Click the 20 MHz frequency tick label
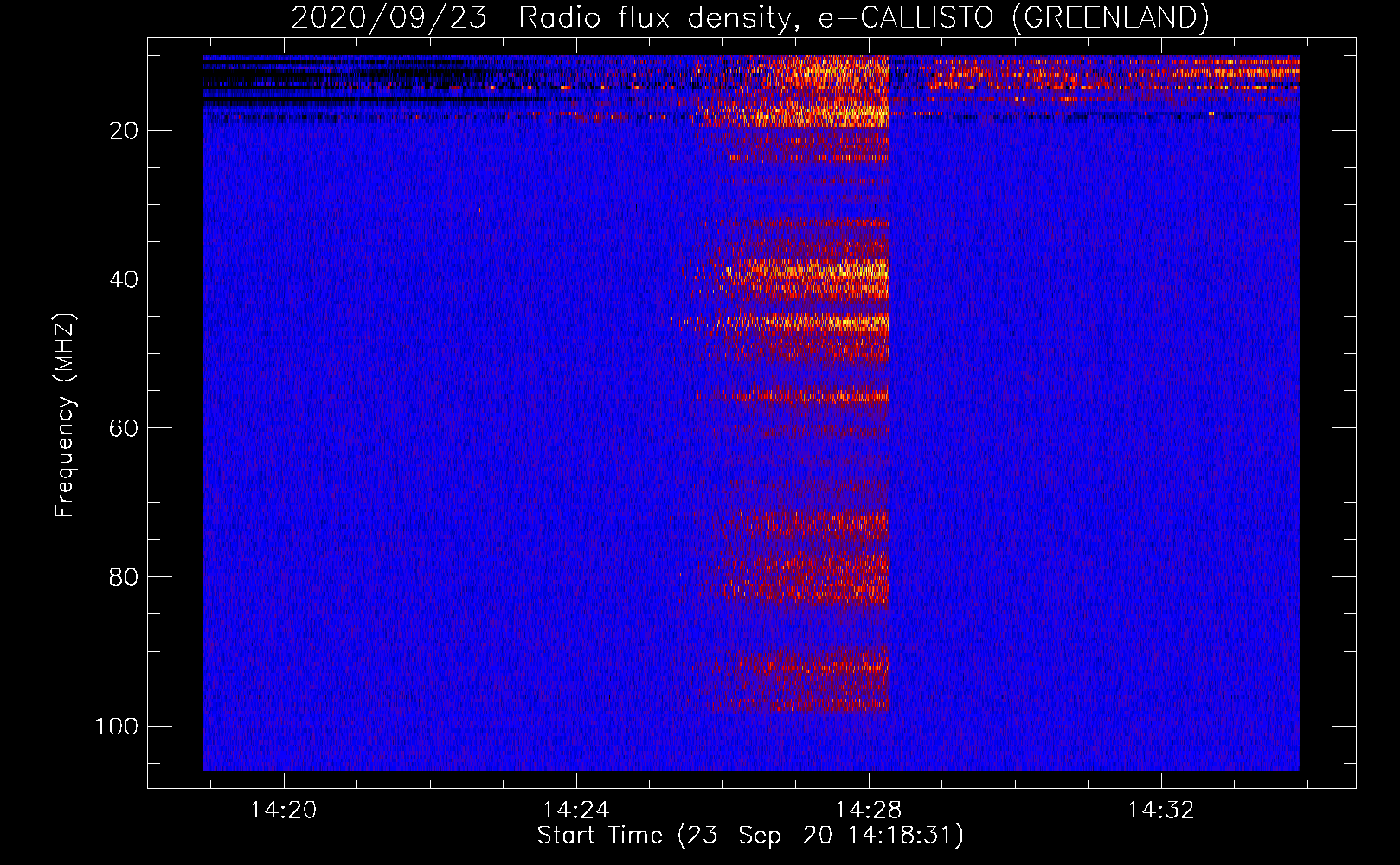This screenshot has height=865, width=1400. [x=124, y=131]
